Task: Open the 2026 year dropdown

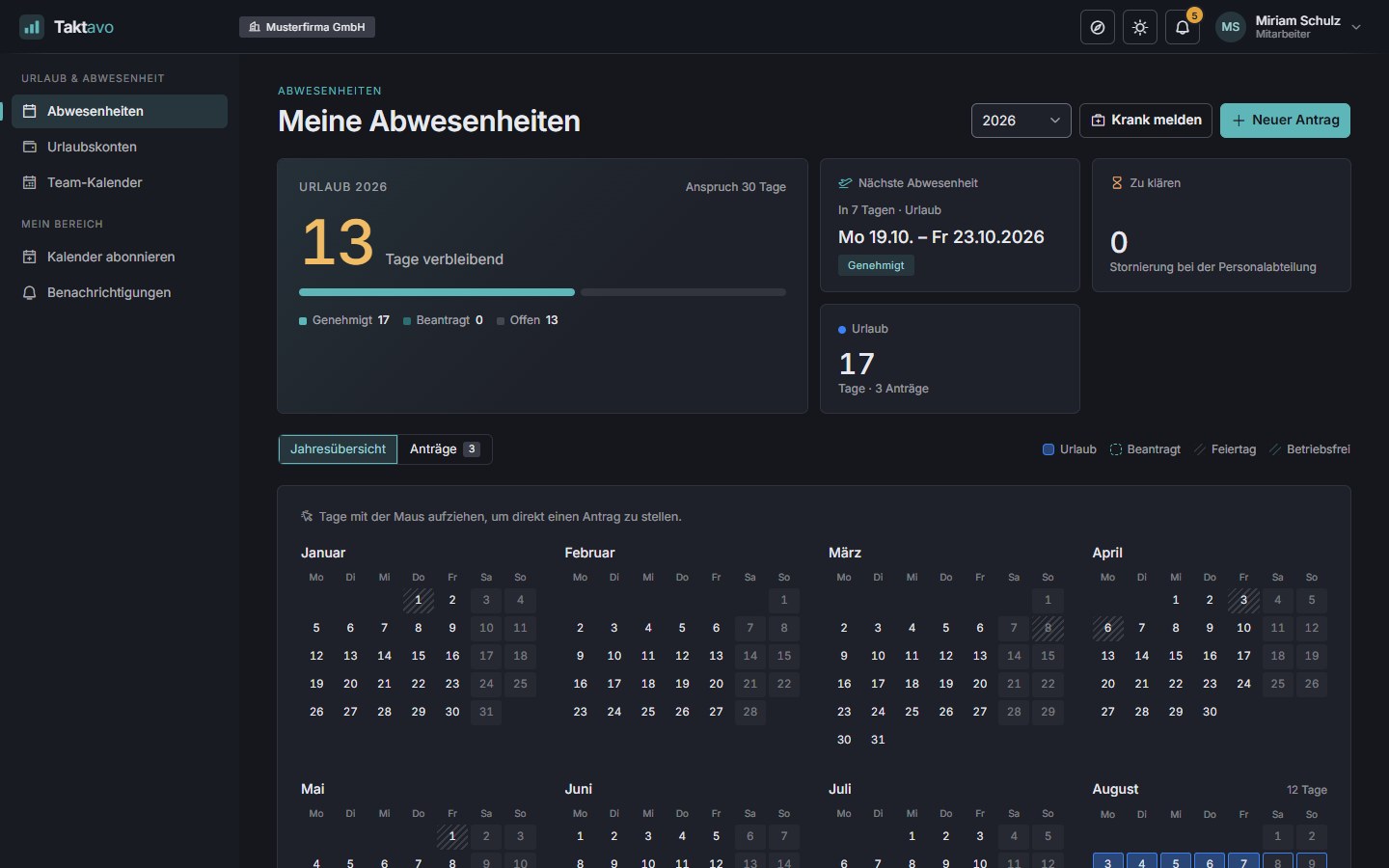Action: click(x=1021, y=121)
